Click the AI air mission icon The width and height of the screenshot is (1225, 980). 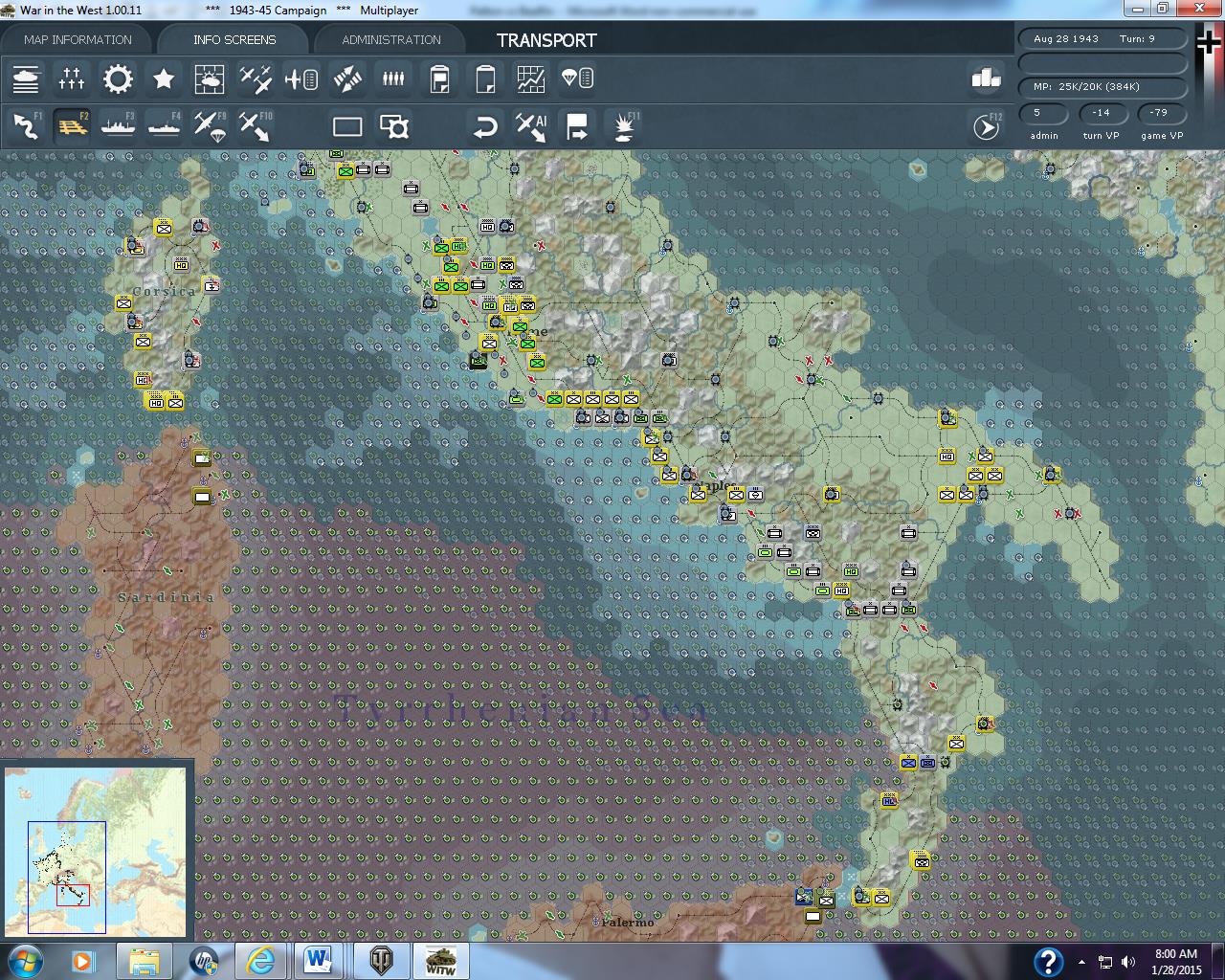tap(531, 126)
